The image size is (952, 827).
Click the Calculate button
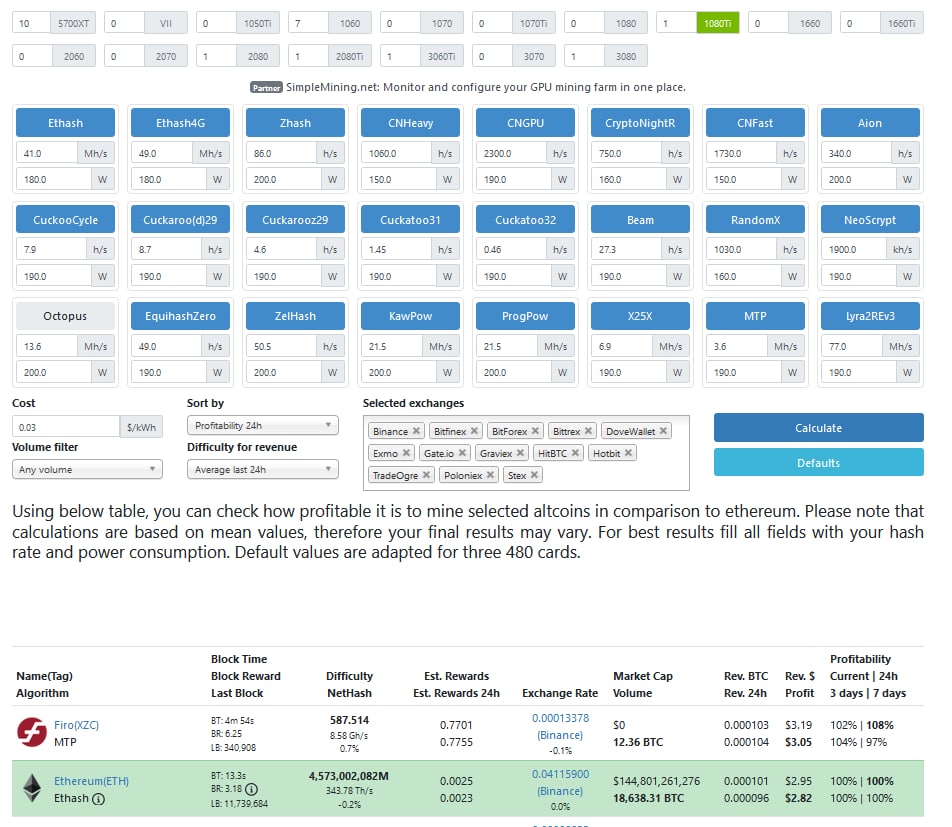point(818,428)
